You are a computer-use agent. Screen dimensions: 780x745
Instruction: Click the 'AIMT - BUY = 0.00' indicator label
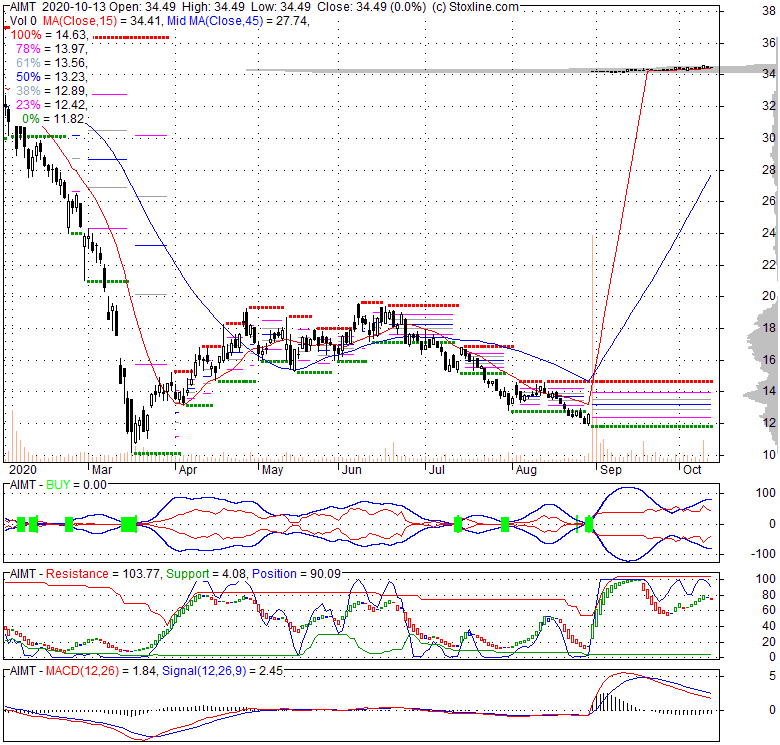coord(58,485)
